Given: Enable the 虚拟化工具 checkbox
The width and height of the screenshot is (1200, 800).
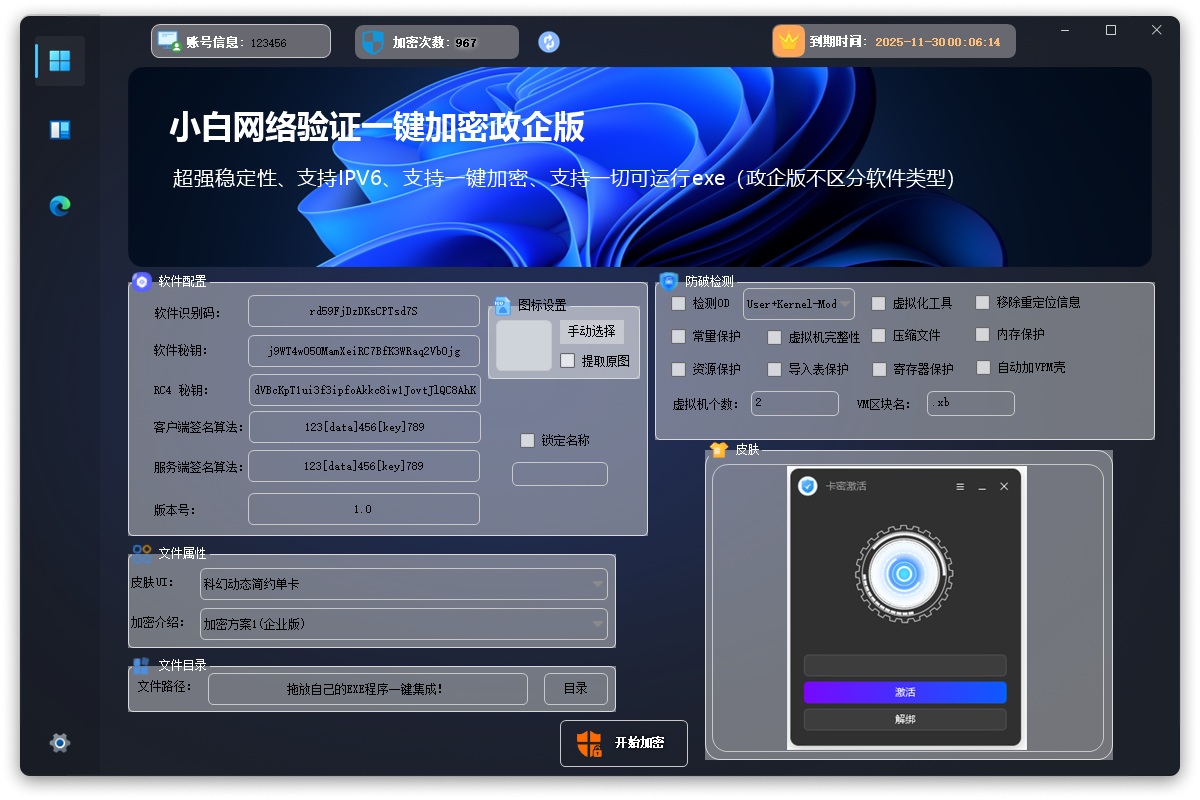Looking at the screenshot, I should coord(879,303).
